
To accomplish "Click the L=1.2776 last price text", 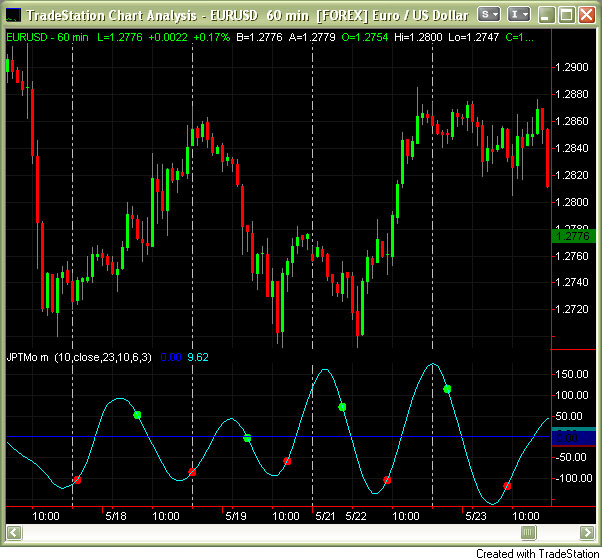I will [x=120, y=37].
